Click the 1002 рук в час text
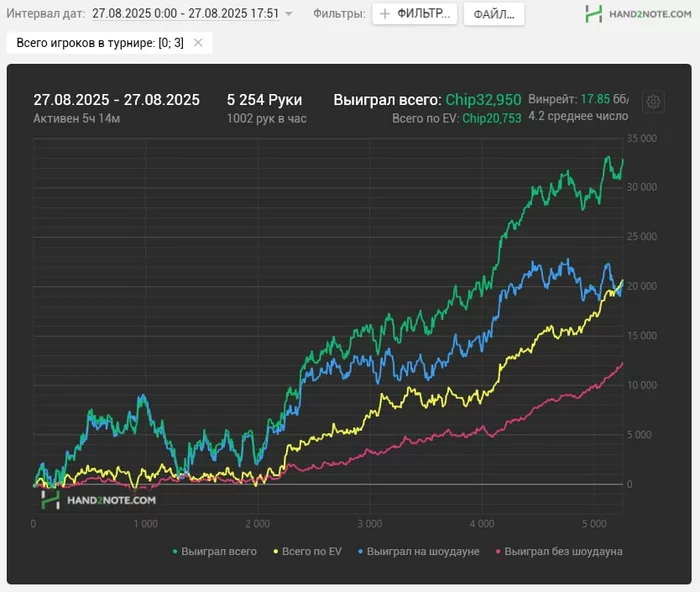The height and width of the screenshot is (592, 700). (267, 118)
